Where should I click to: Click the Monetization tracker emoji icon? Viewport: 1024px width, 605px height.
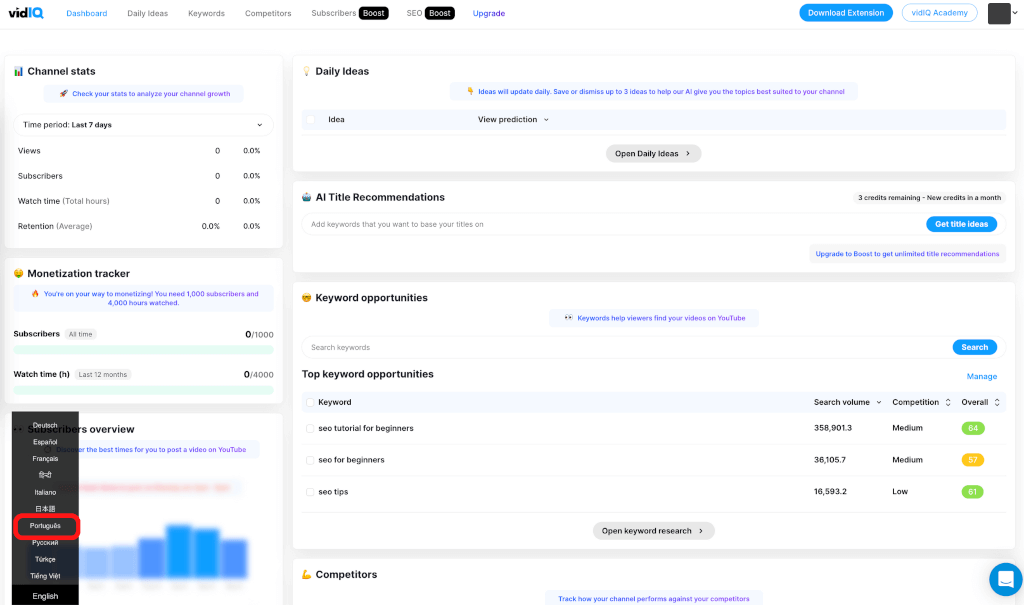click(18, 274)
